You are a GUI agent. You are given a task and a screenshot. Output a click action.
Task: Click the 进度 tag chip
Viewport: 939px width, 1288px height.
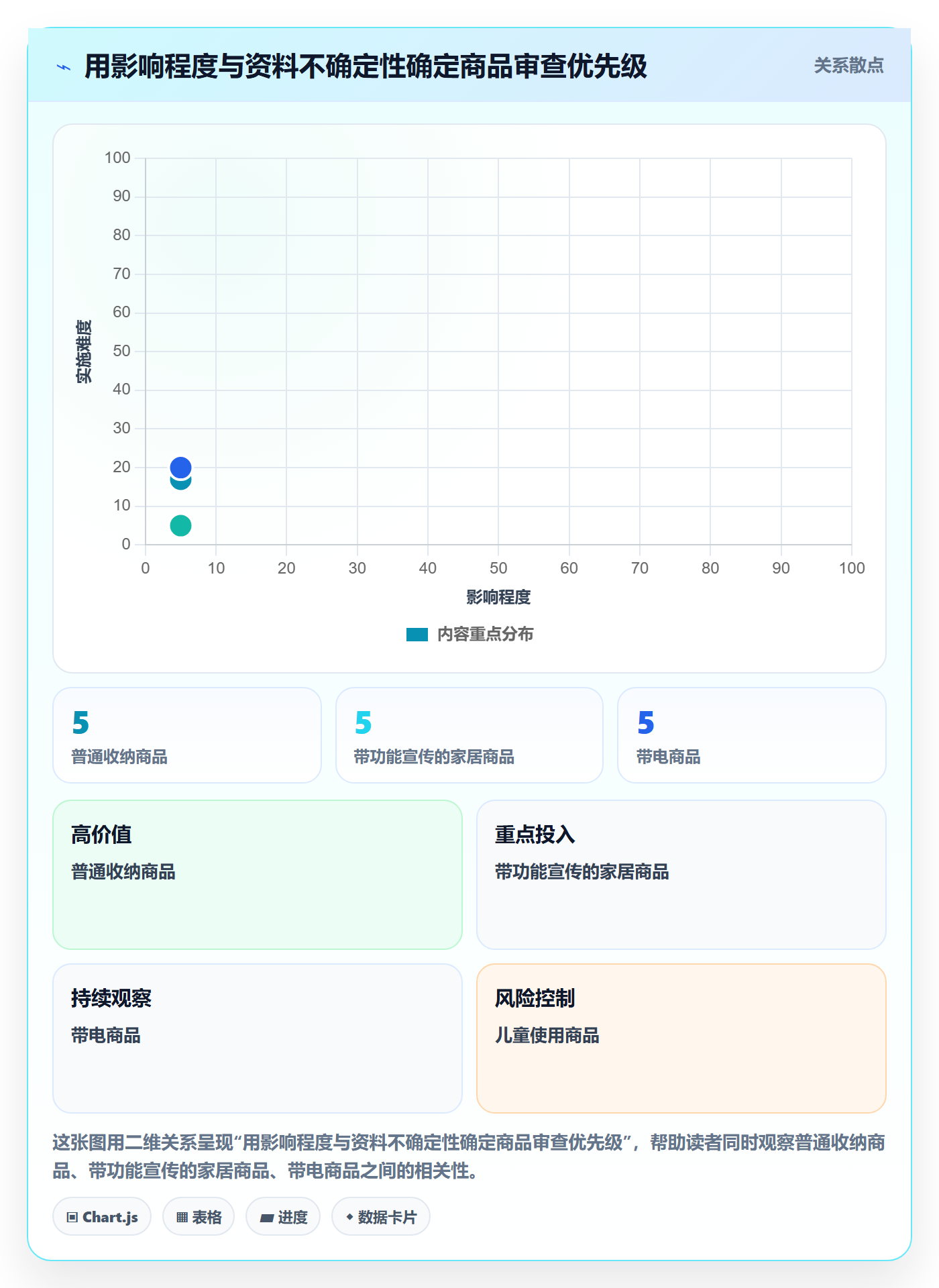[x=283, y=1217]
